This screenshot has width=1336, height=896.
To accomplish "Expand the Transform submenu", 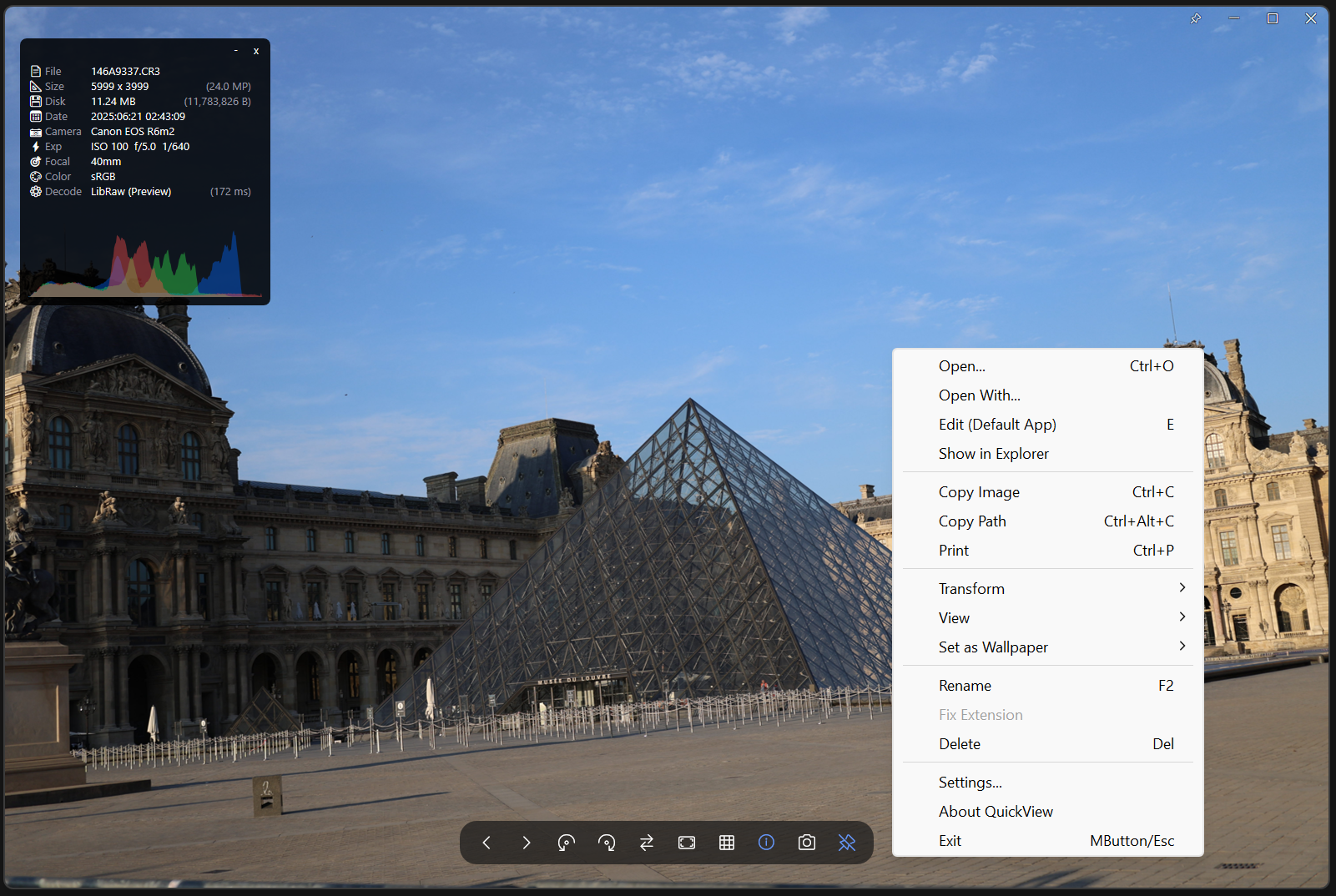I will pos(971,588).
